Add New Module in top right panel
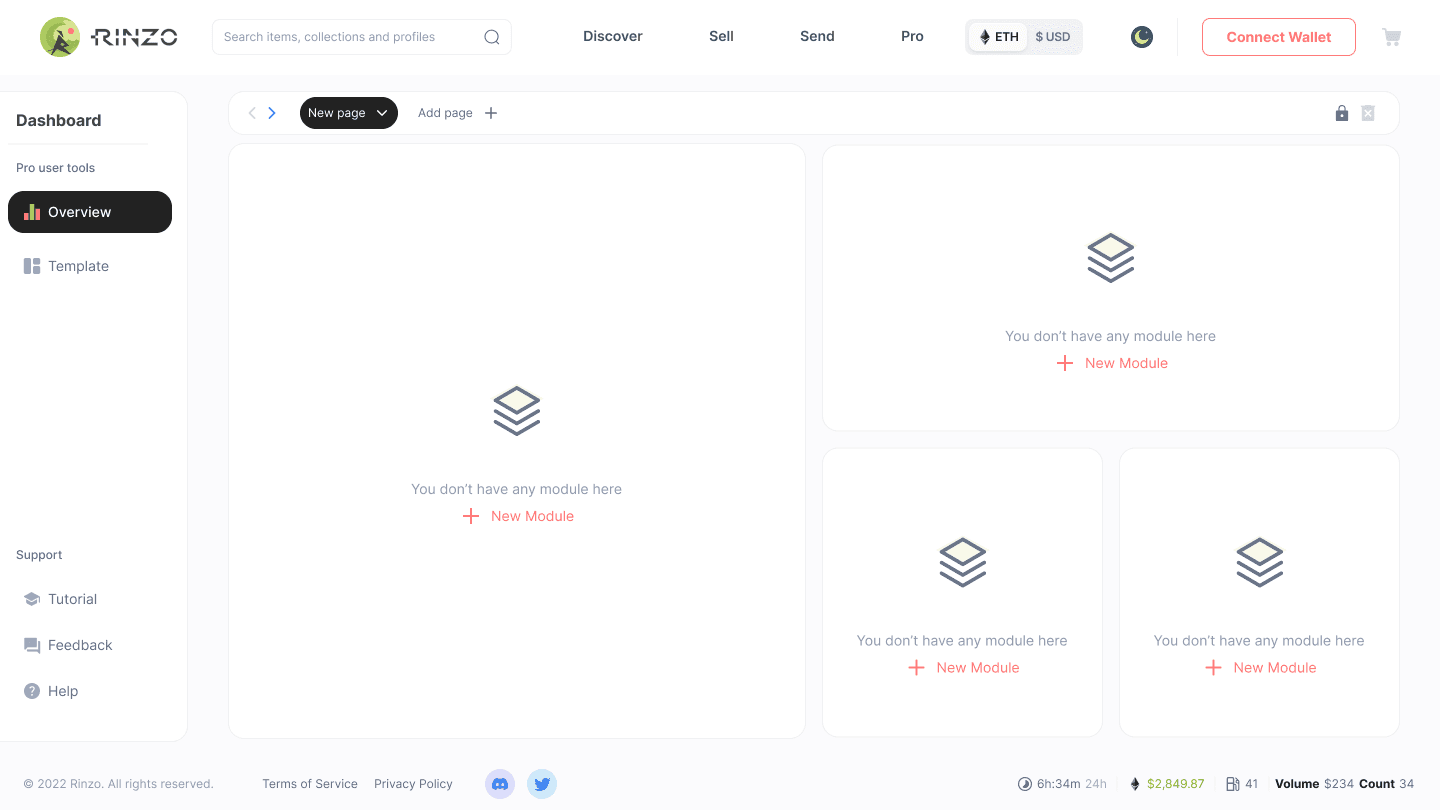 [x=1112, y=363]
